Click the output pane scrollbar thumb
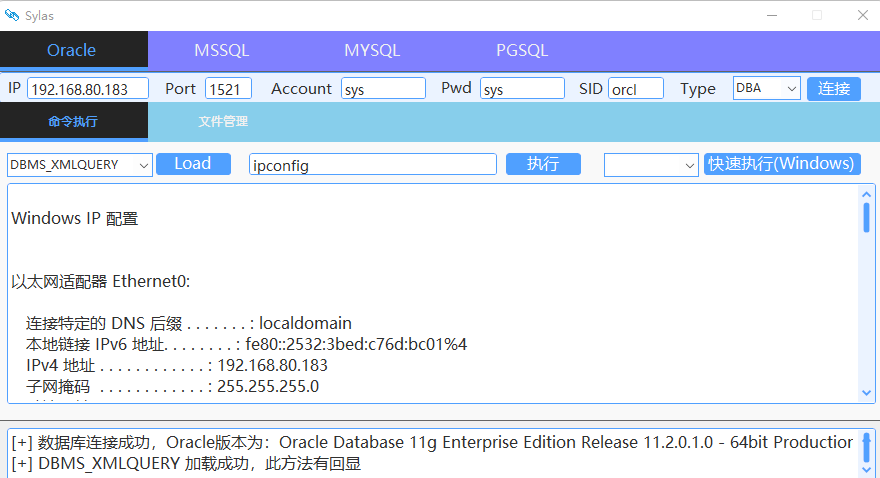880x478 pixels. pos(867,218)
